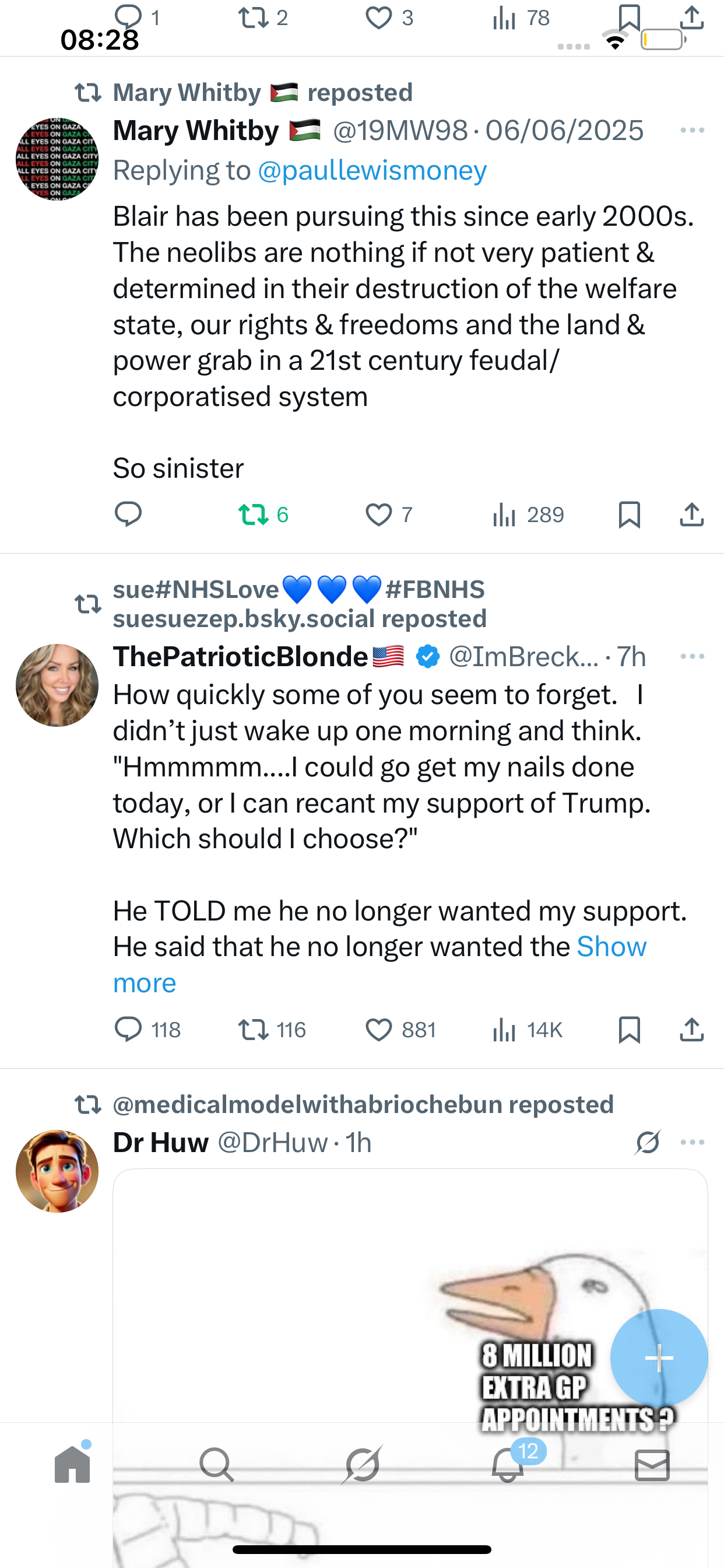
Task: Tap the Grok icon on Dr Huw's post
Action: tap(647, 1142)
